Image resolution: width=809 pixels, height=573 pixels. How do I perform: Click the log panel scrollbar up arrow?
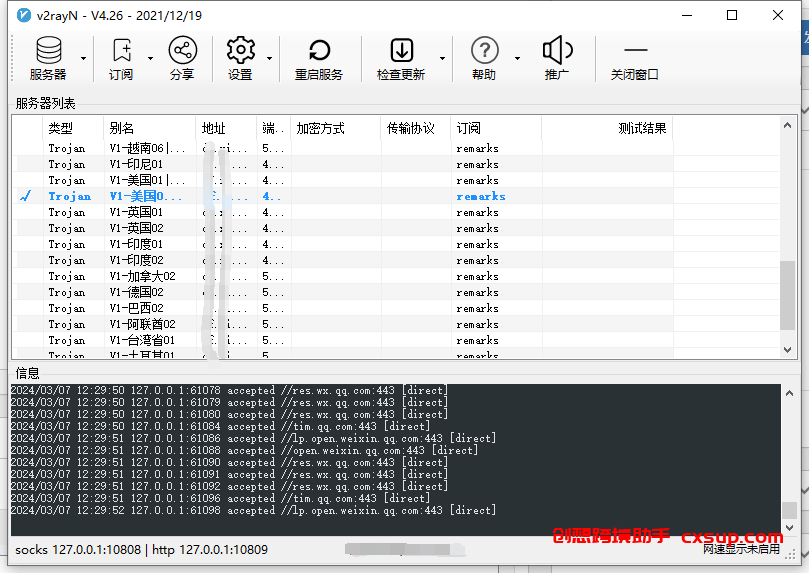789,394
